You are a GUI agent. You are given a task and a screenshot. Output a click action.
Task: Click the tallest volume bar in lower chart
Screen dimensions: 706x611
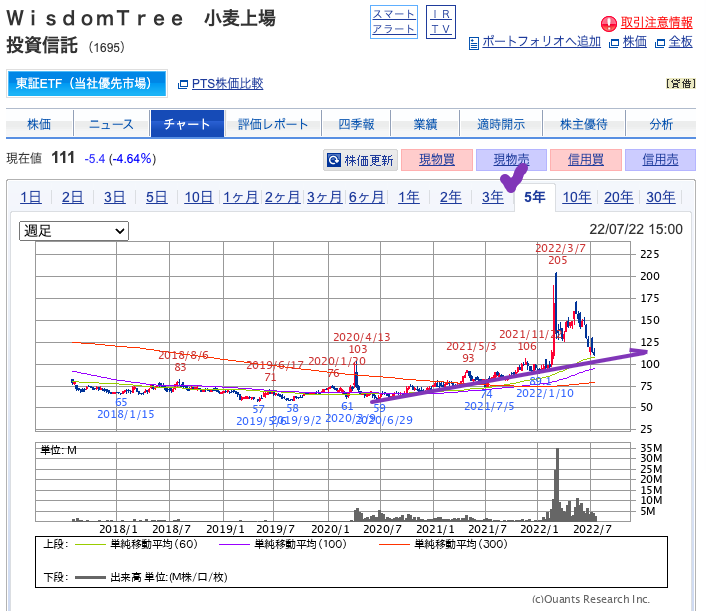(x=558, y=484)
